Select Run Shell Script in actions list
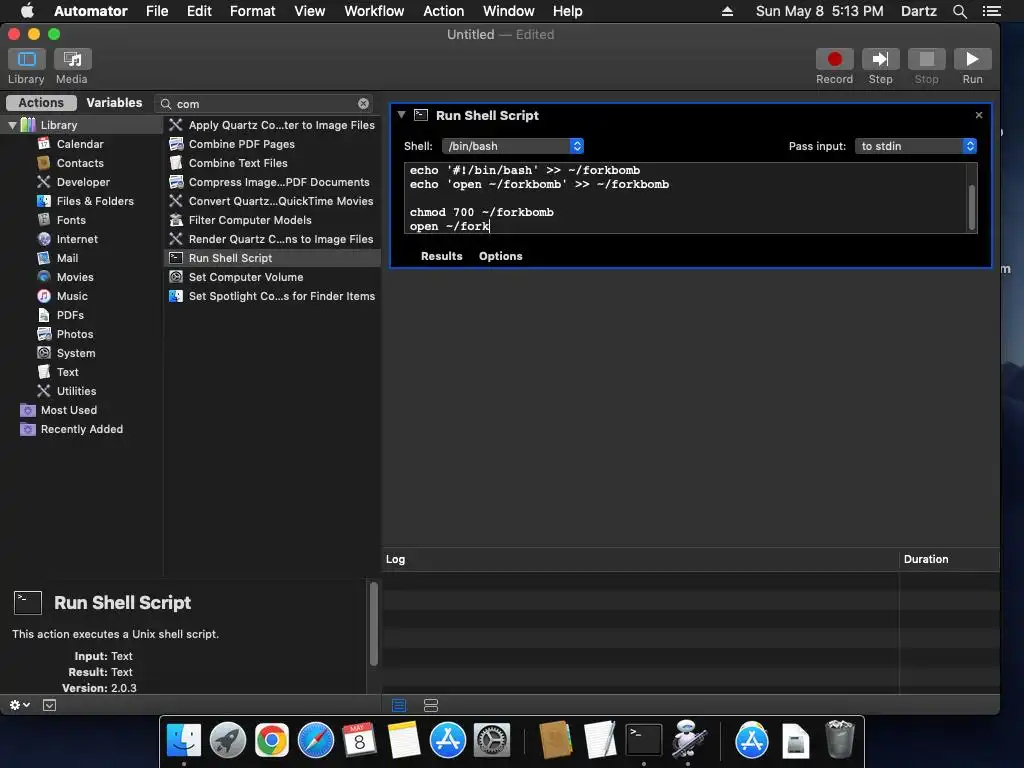The width and height of the screenshot is (1024, 768). click(x=272, y=258)
